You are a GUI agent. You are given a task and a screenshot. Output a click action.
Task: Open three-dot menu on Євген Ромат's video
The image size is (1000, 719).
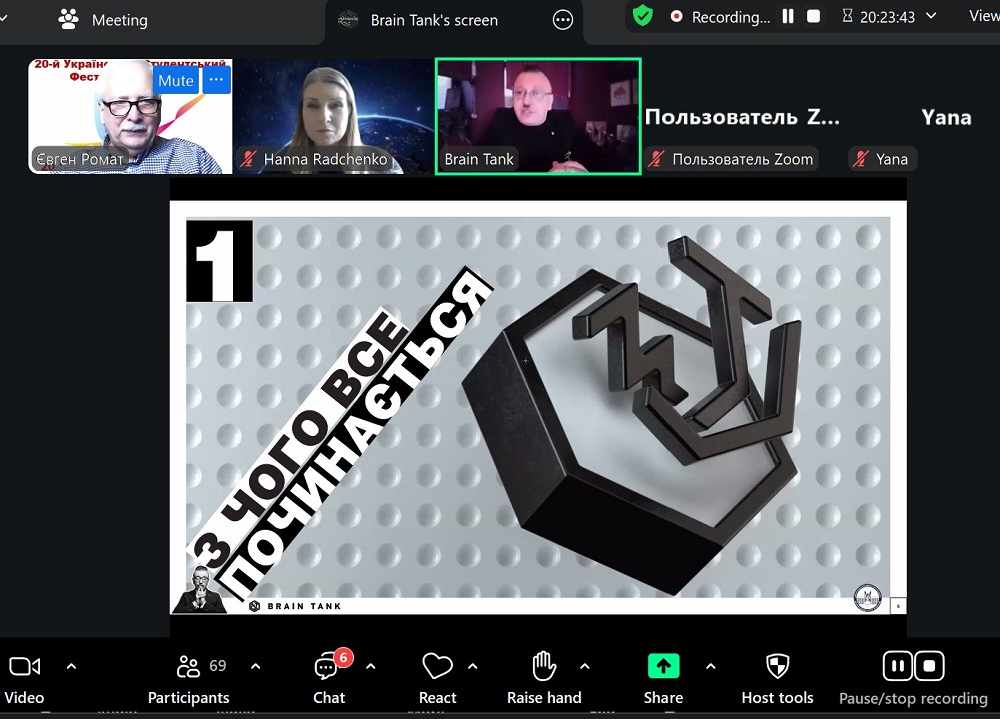pos(217,80)
